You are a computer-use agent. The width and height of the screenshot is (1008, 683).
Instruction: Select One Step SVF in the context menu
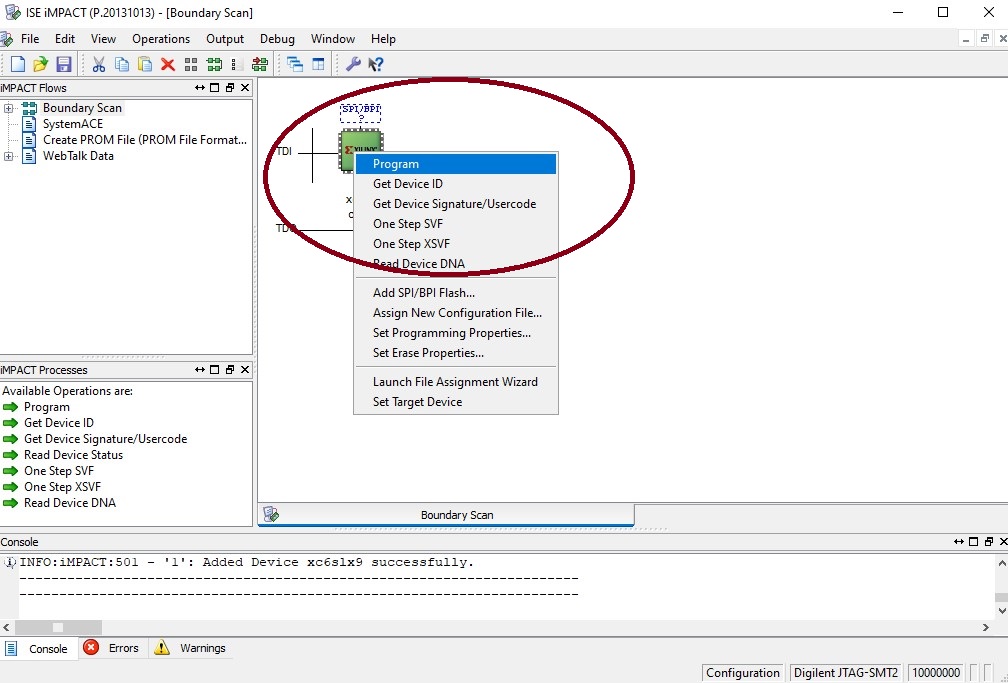[456, 224]
